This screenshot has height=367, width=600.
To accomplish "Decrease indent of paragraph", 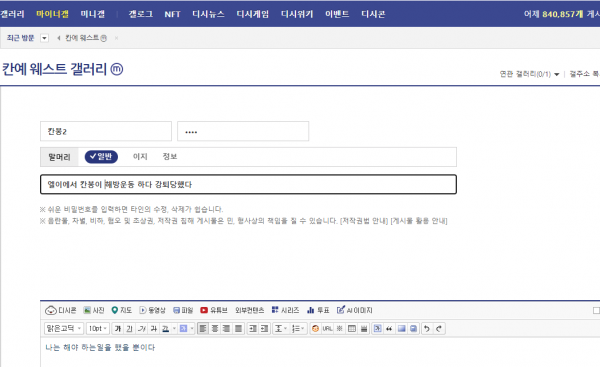I will click(264, 329).
